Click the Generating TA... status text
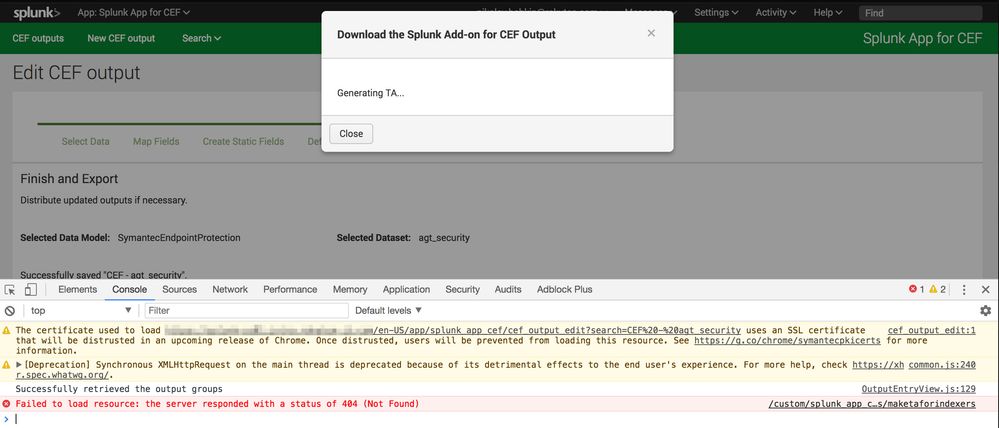Screen dimensions: 999x428 tap(371, 93)
